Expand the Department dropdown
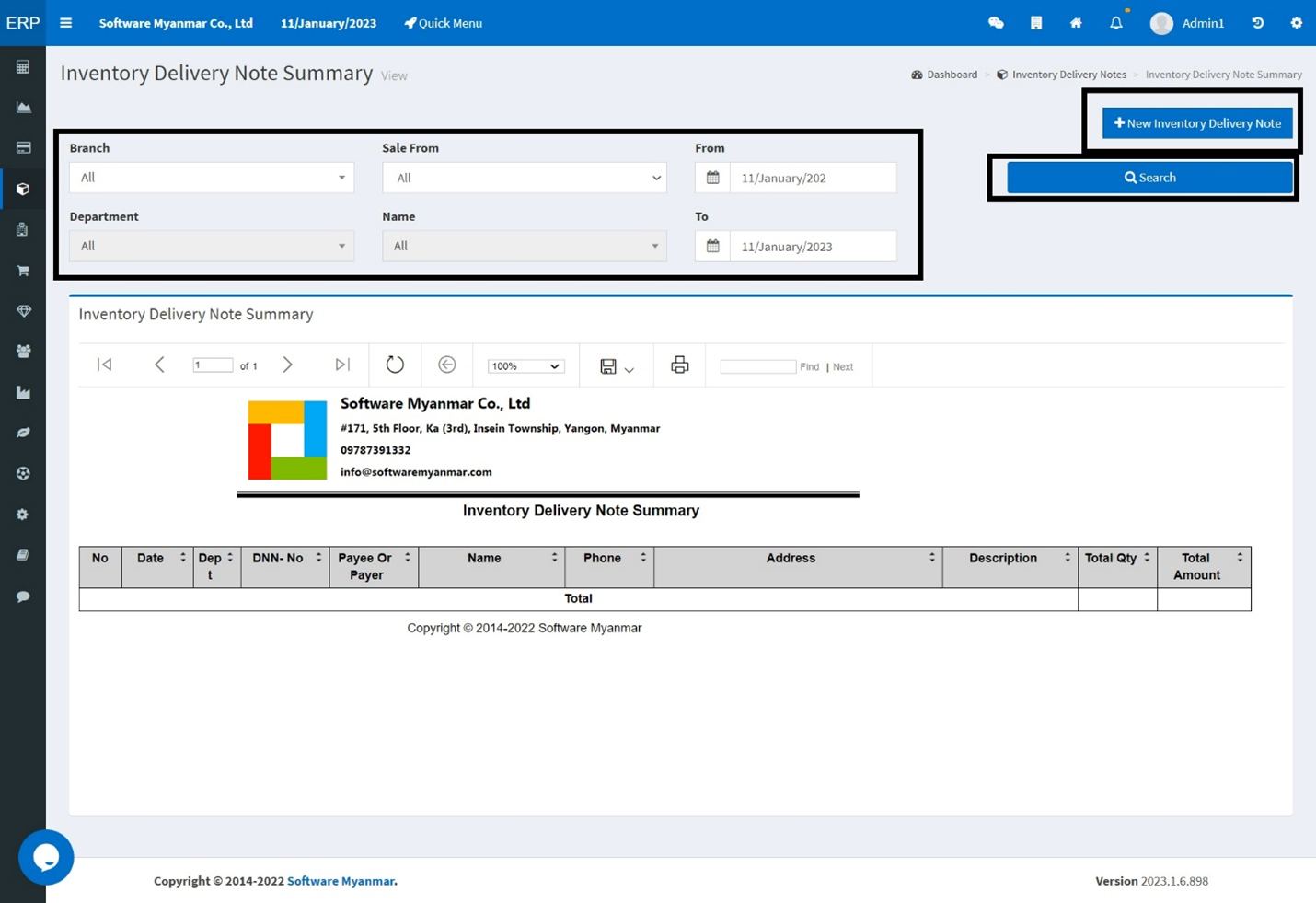Viewport: 1316px width, 903px height. pyautogui.click(x=212, y=246)
